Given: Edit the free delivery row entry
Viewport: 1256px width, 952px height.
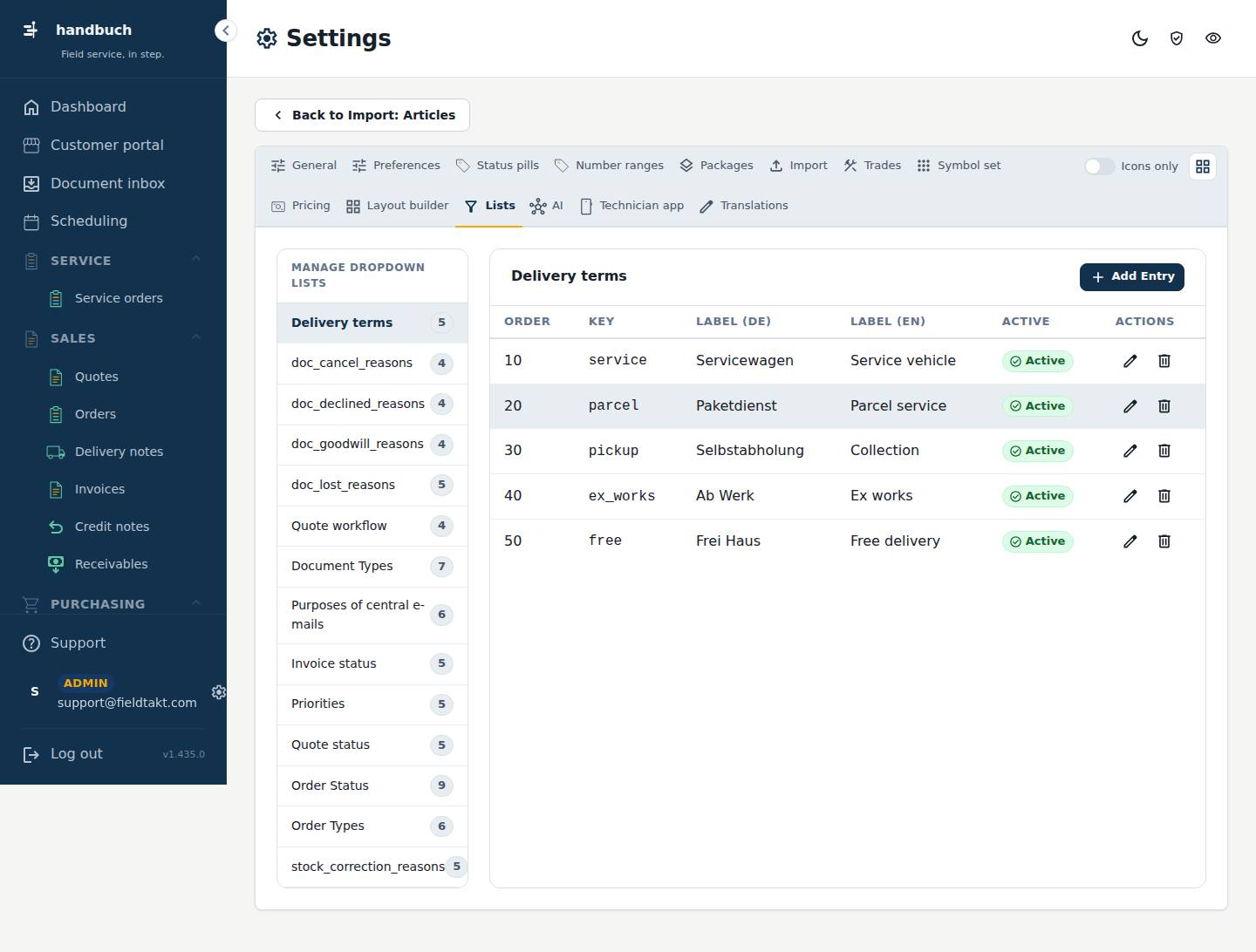Looking at the screenshot, I should pyautogui.click(x=1130, y=541).
